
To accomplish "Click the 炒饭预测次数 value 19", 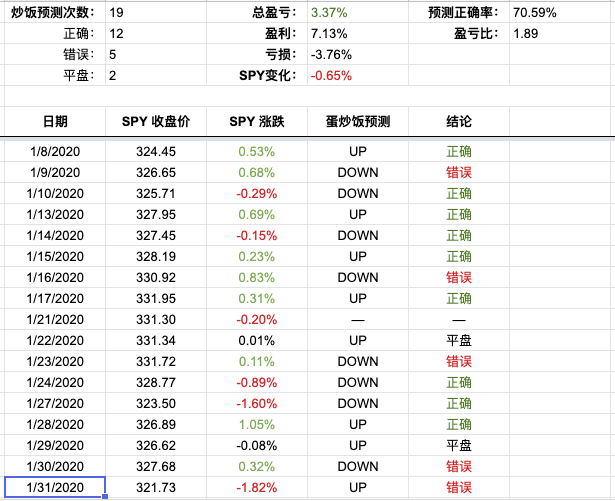I will [x=117, y=13].
